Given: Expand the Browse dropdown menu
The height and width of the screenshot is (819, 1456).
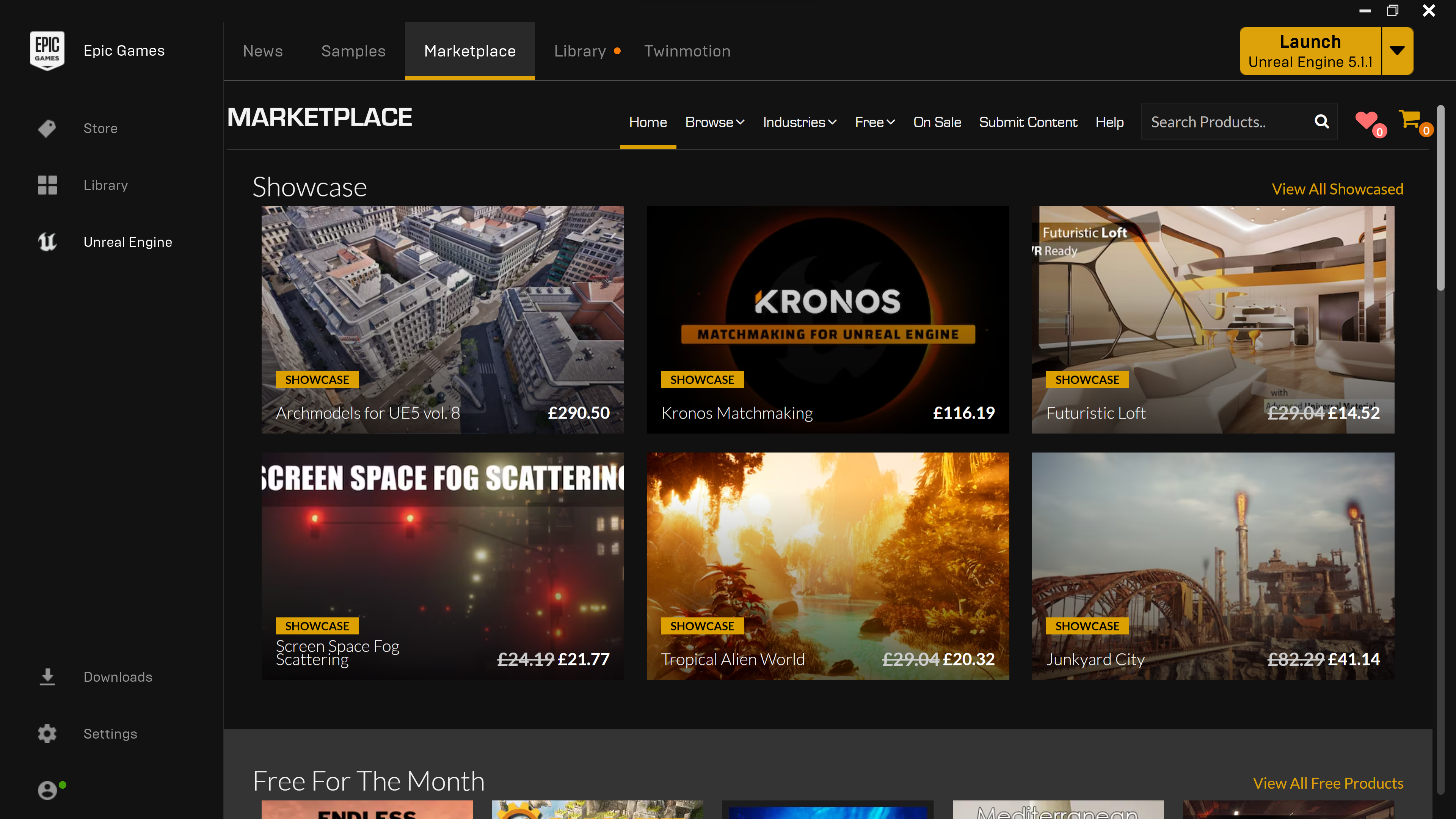Looking at the screenshot, I should [x=714, y=122].
